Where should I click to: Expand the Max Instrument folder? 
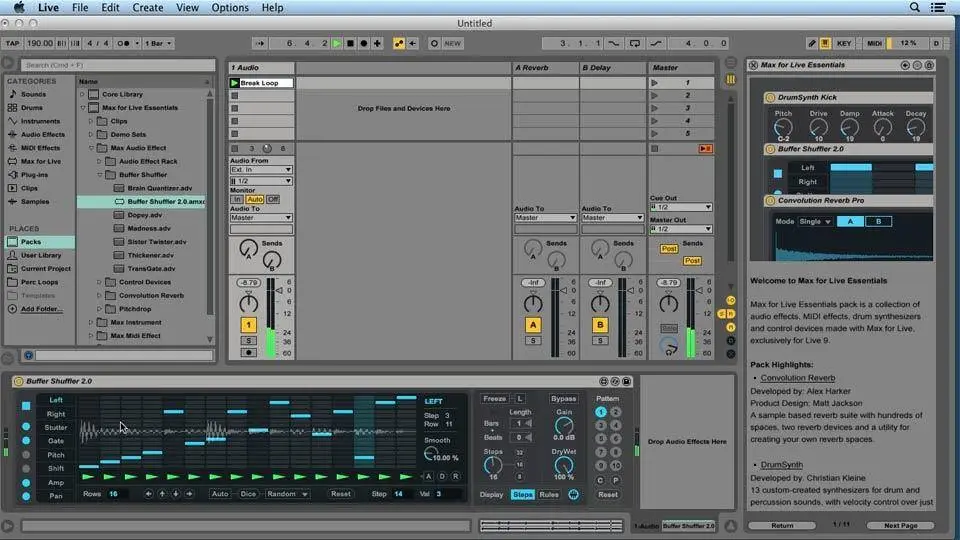click(x=91, y=323)
